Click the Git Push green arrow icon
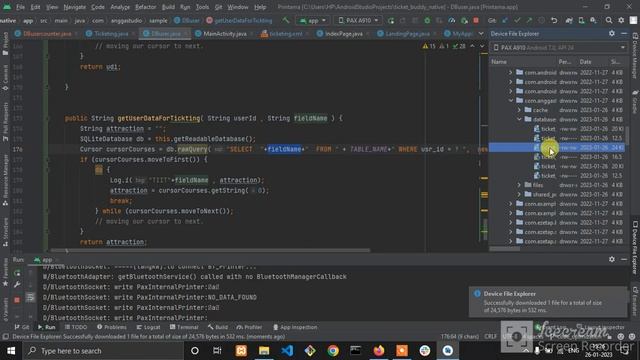 (529, 20)
